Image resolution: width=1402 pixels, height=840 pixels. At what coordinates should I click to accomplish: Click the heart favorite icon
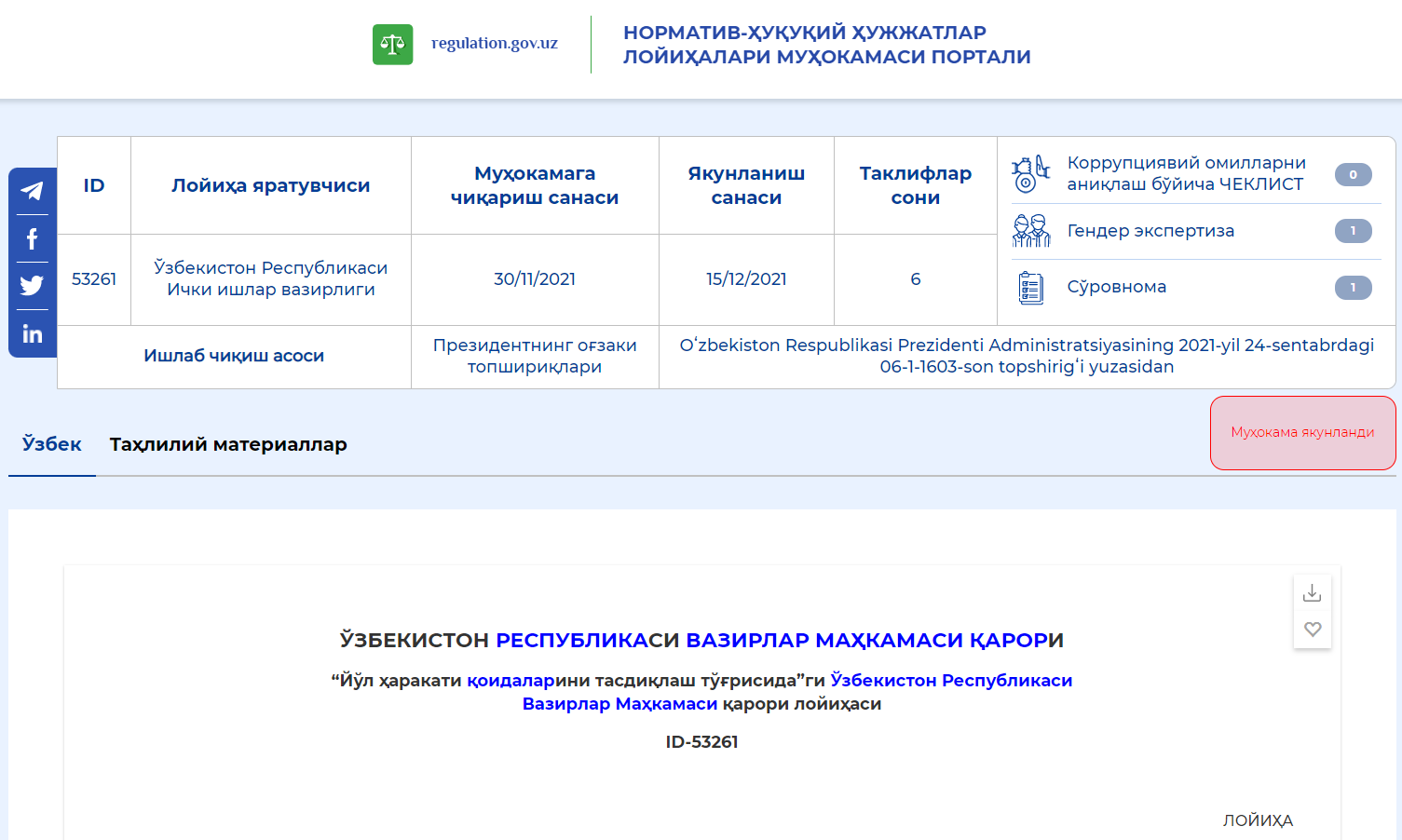coord(1312,630)
